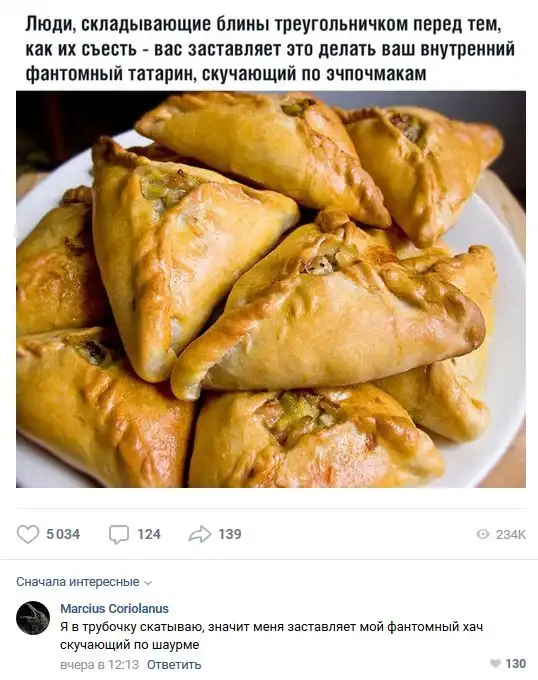Open comments via the speech bubble icon

[119, 534]
